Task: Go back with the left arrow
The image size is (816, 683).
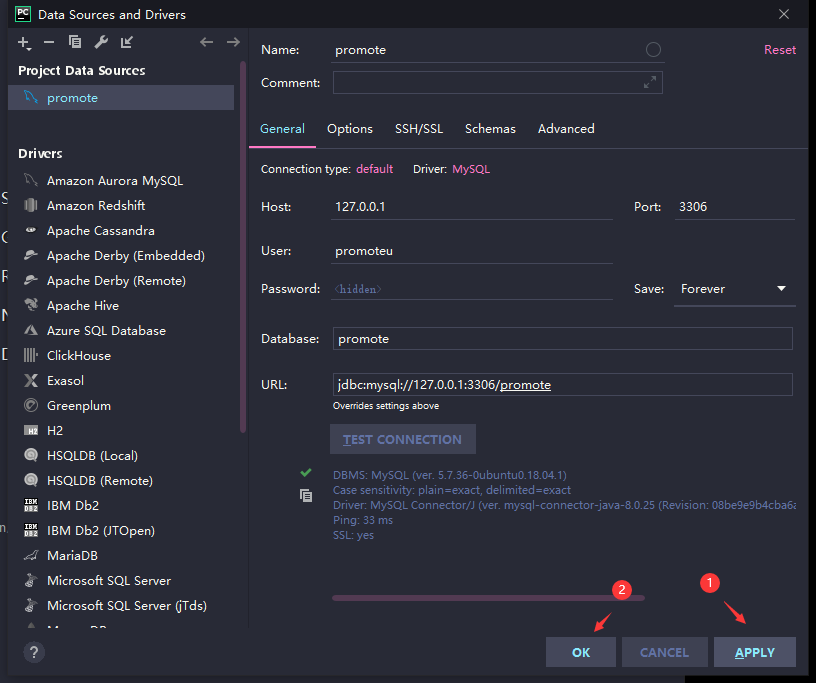Action: 207,42
